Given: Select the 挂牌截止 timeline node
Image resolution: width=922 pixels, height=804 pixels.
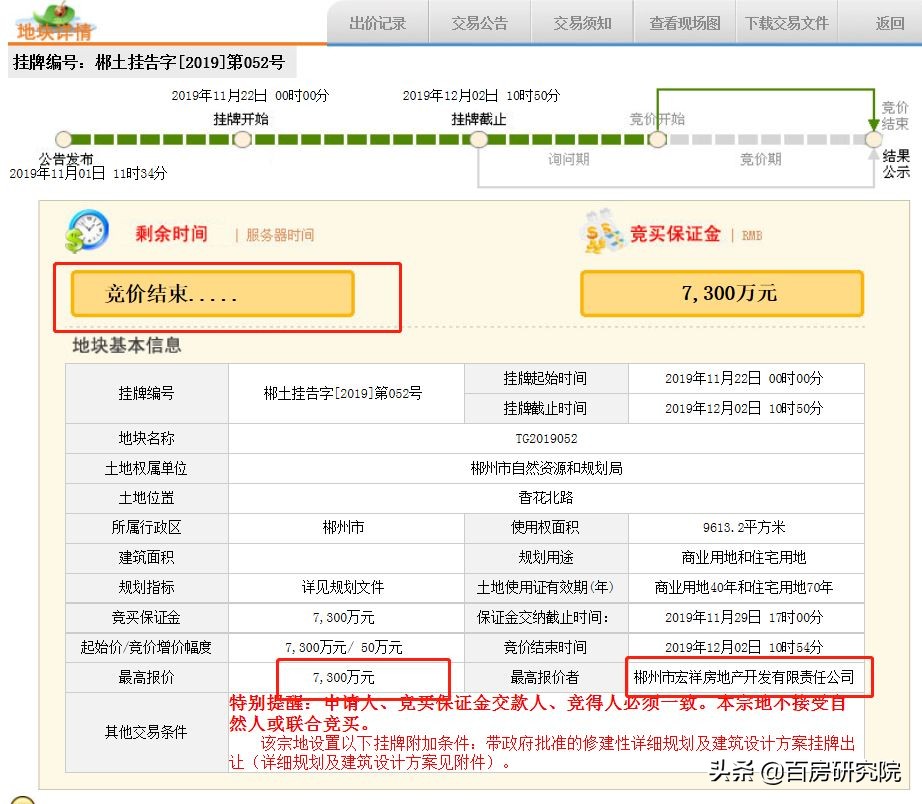Looking at the screenshot, I should [479, 140].
